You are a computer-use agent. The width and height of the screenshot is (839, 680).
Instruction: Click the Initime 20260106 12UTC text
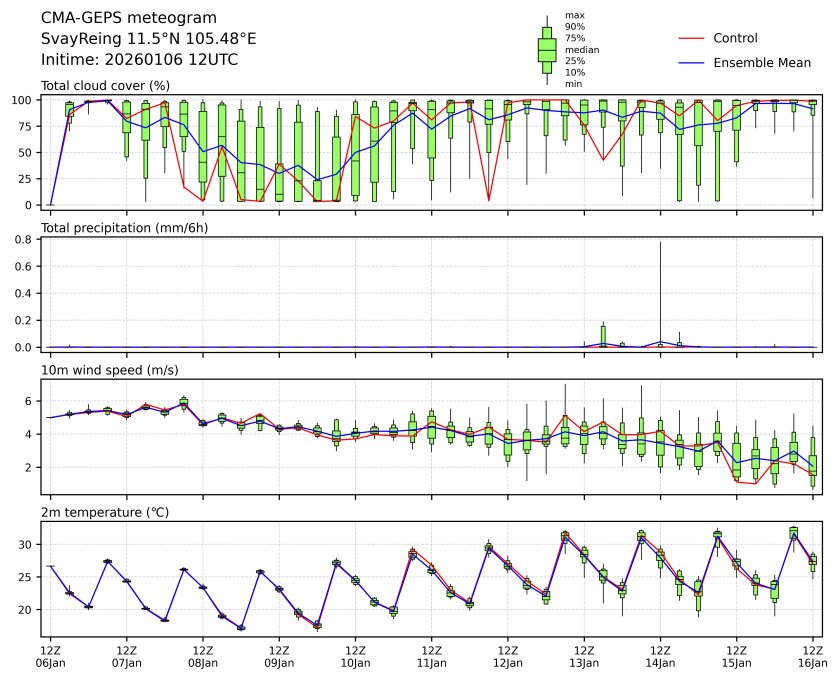[x=139, y=60]
